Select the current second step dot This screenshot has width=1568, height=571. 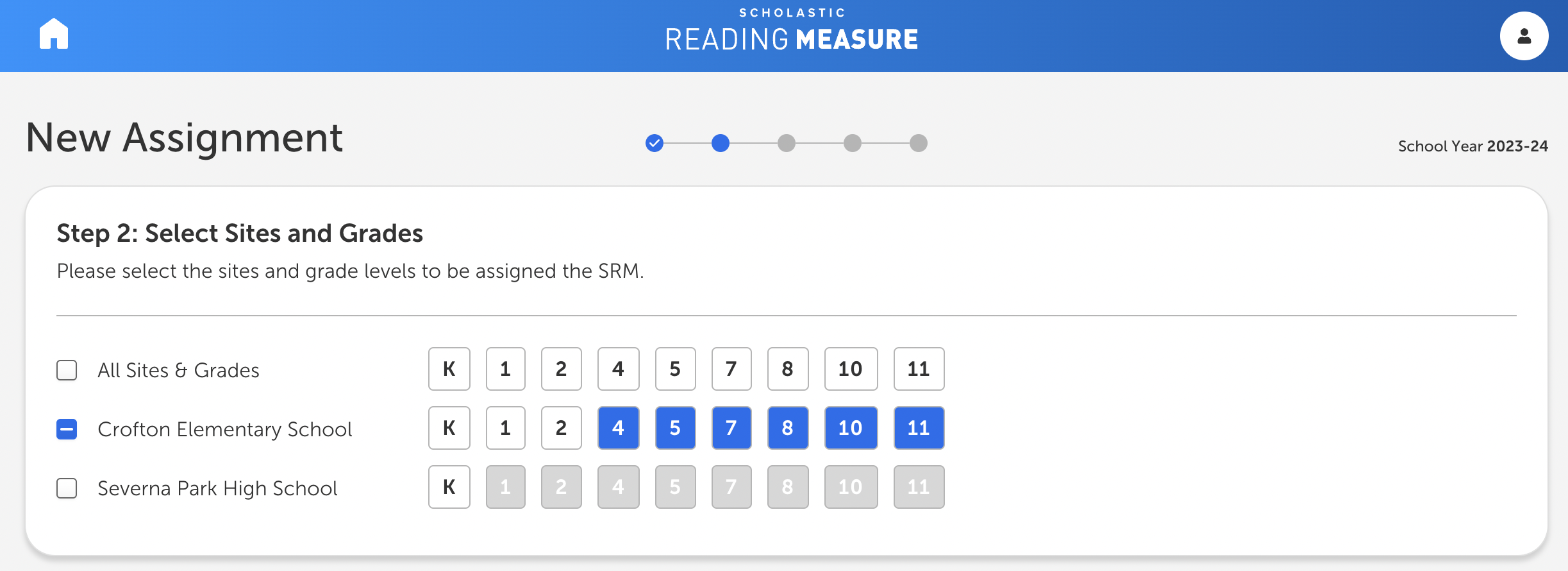[721, 143]
